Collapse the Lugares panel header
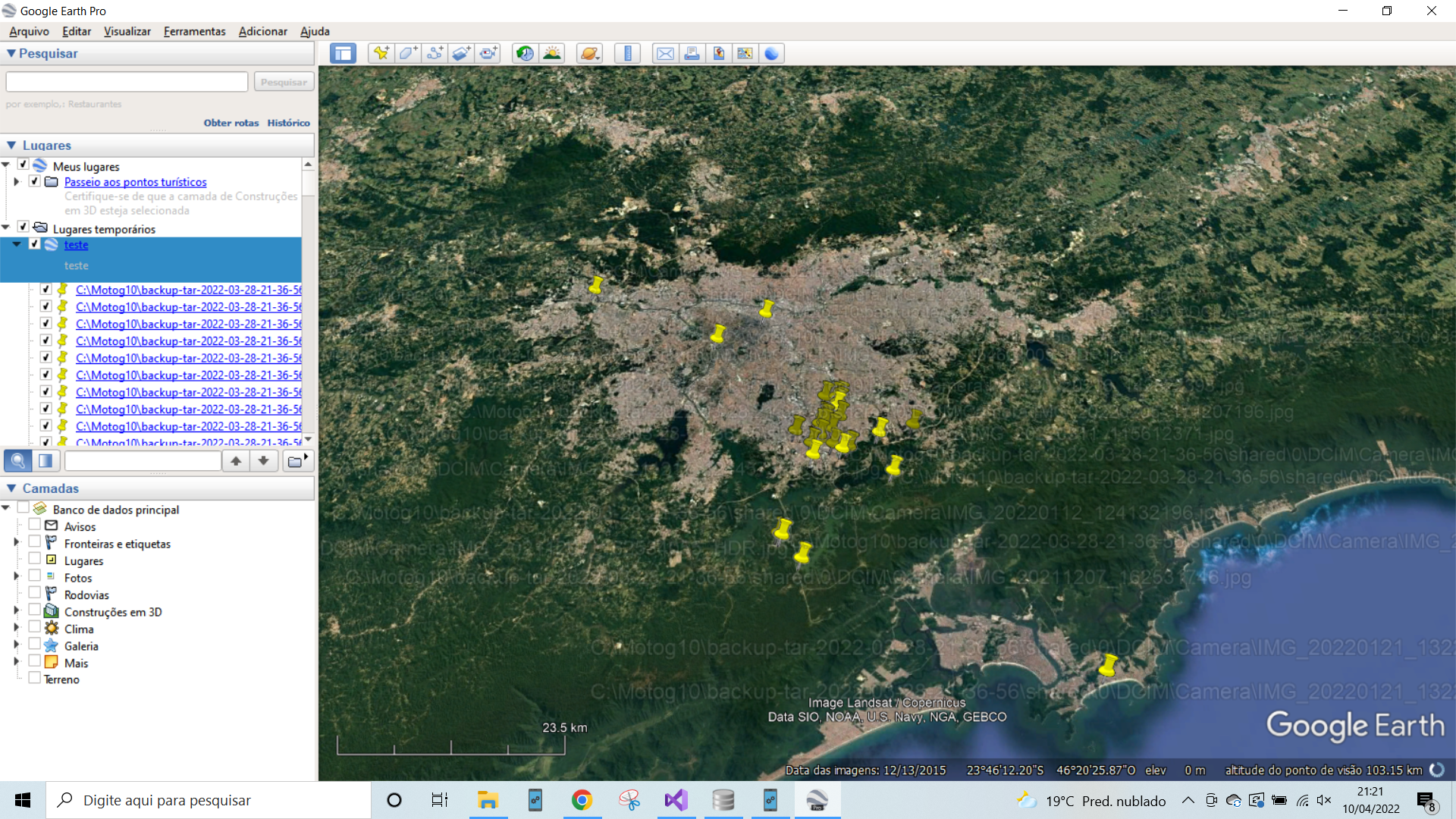Viewport: 1456px width, 819px height. click(11, 145)
